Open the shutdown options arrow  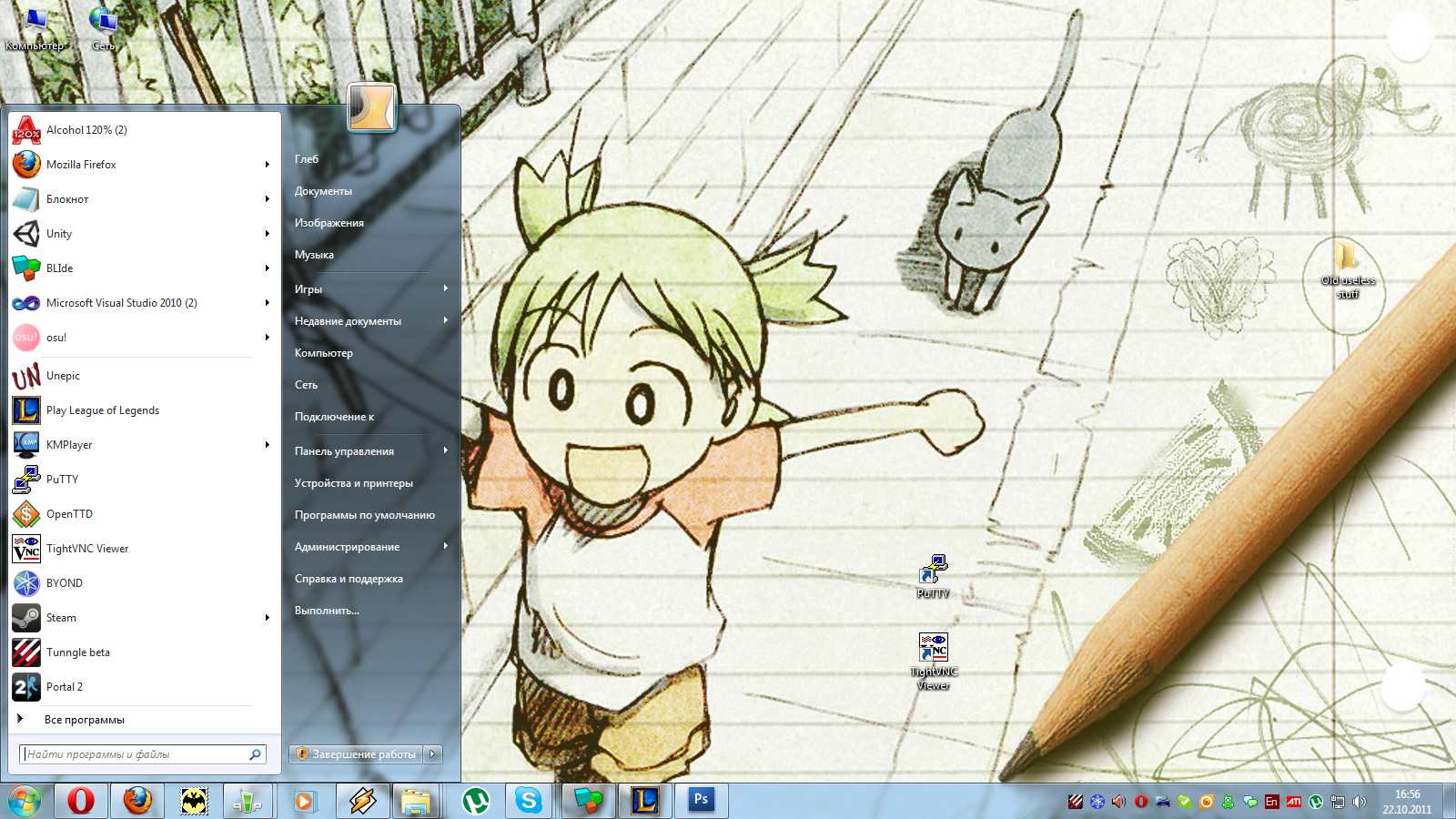pos(433,754)
